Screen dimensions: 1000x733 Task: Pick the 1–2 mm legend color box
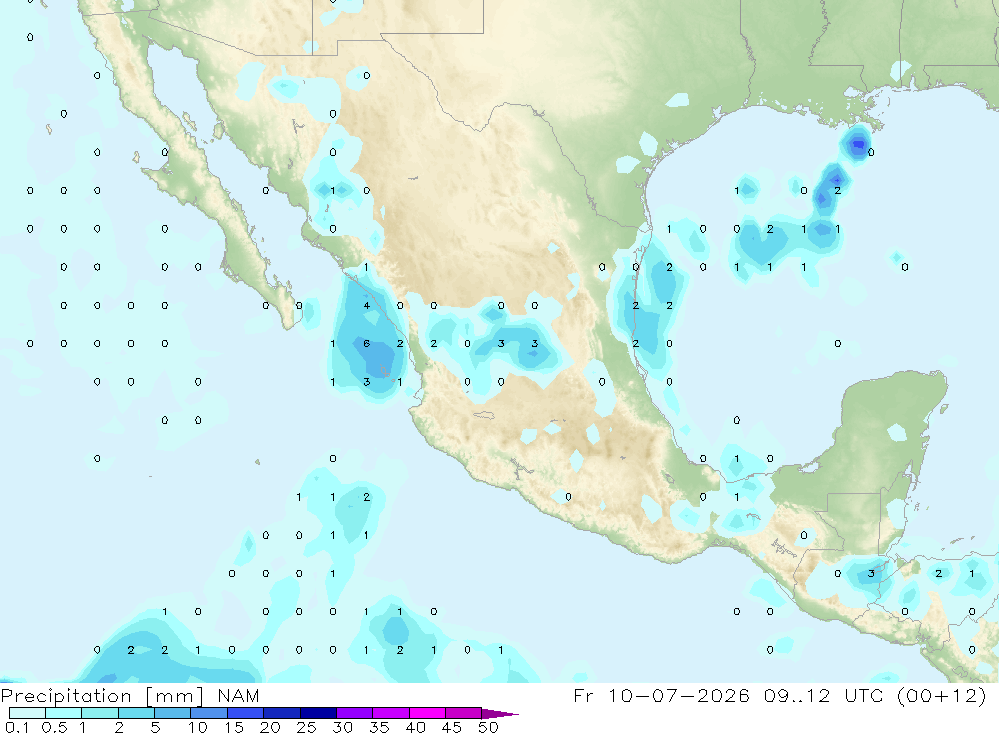point(100,713)
